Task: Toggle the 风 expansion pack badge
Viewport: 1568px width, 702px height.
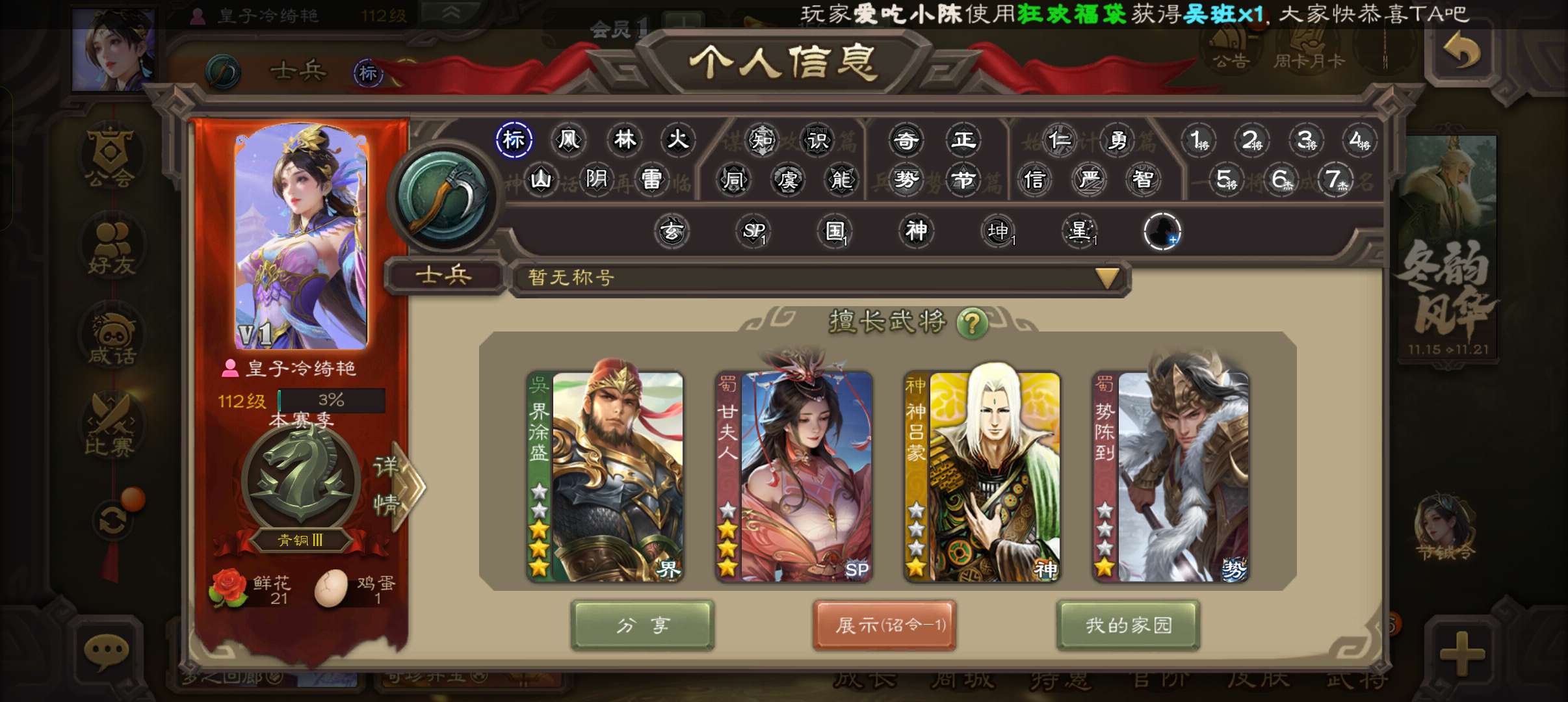Action: (569, 140)
